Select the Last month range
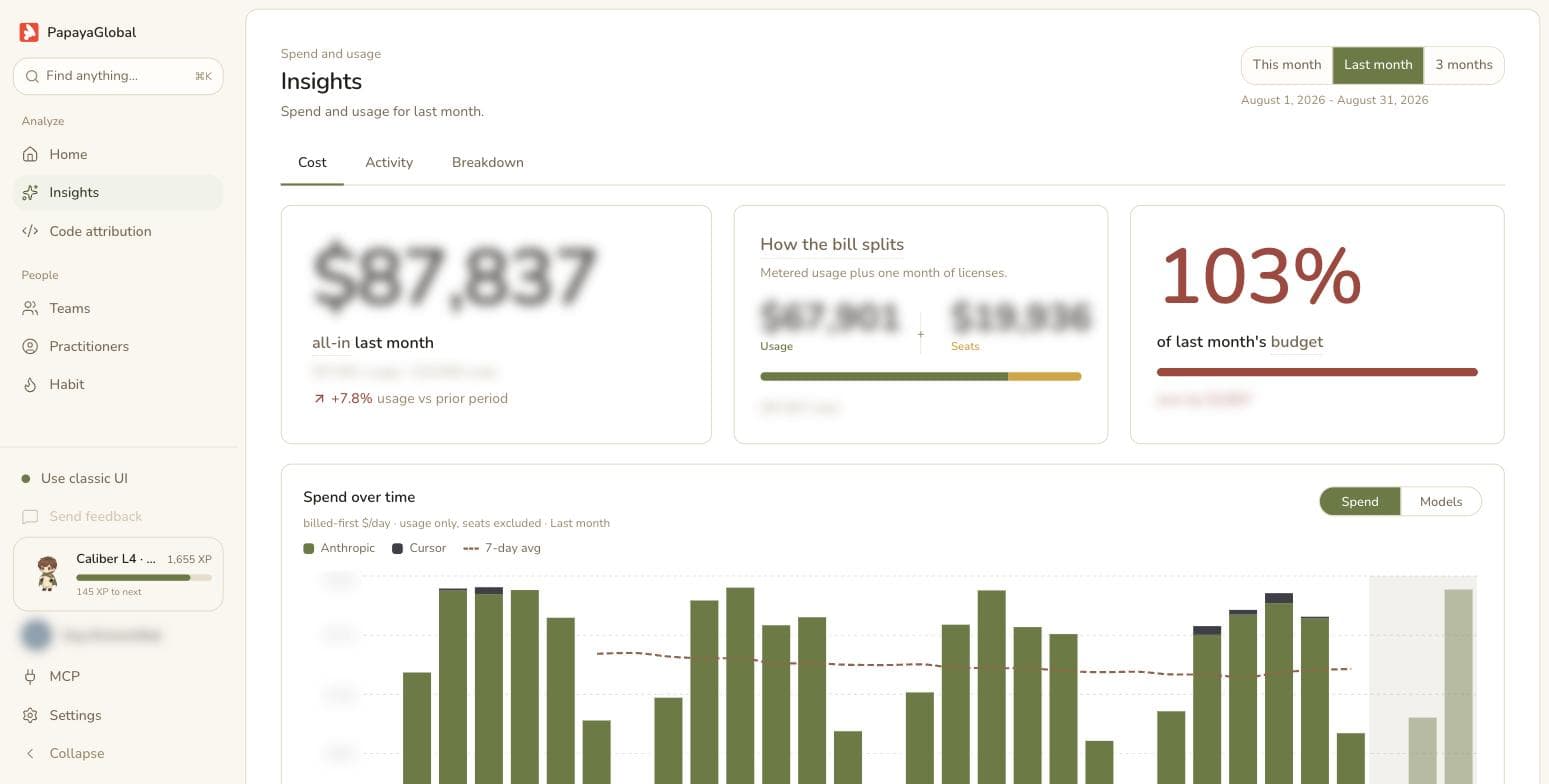The image size is (1549, 784). coord(1378,65)
